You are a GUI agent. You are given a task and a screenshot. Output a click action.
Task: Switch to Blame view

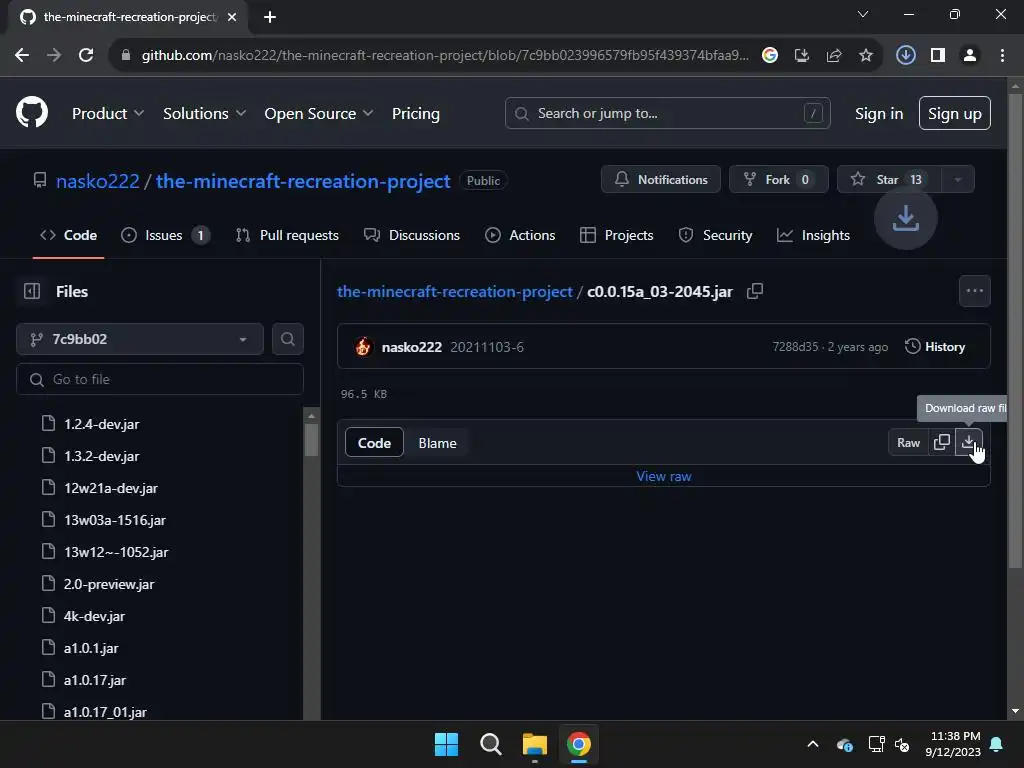438,443
